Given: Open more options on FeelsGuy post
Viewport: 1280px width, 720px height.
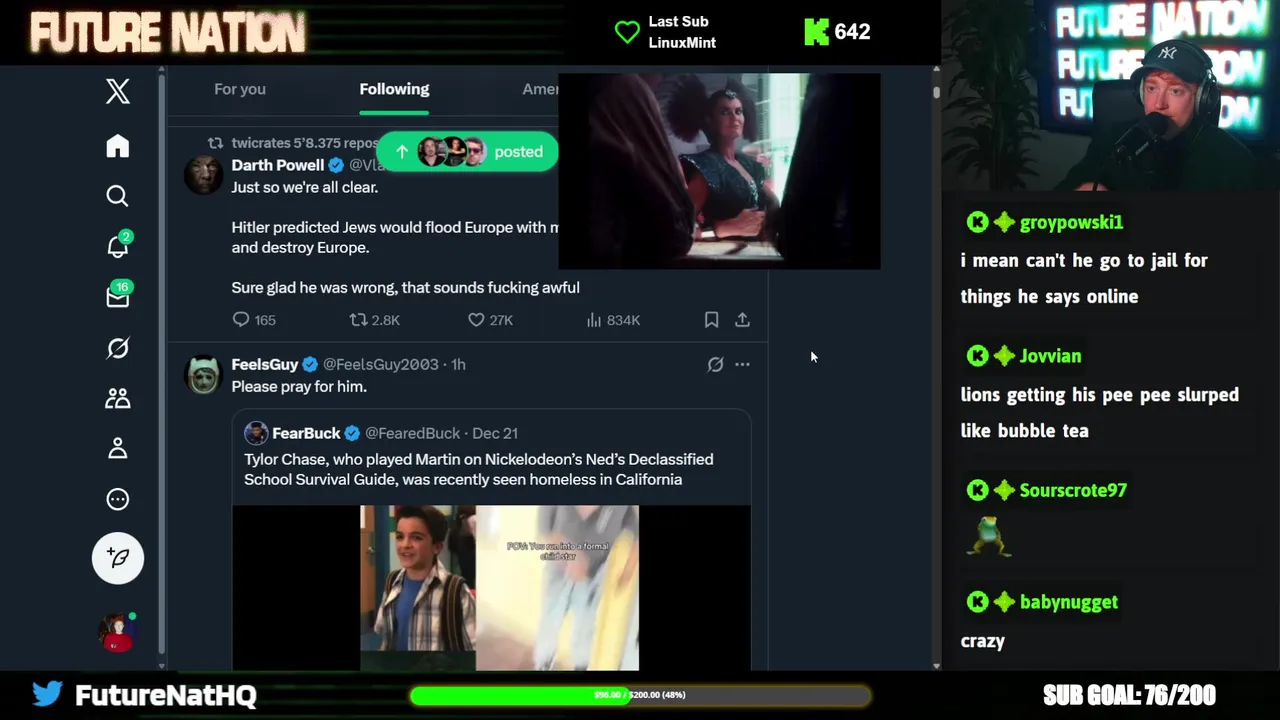Looking at the screenshot, I should [x=742, y=365].
